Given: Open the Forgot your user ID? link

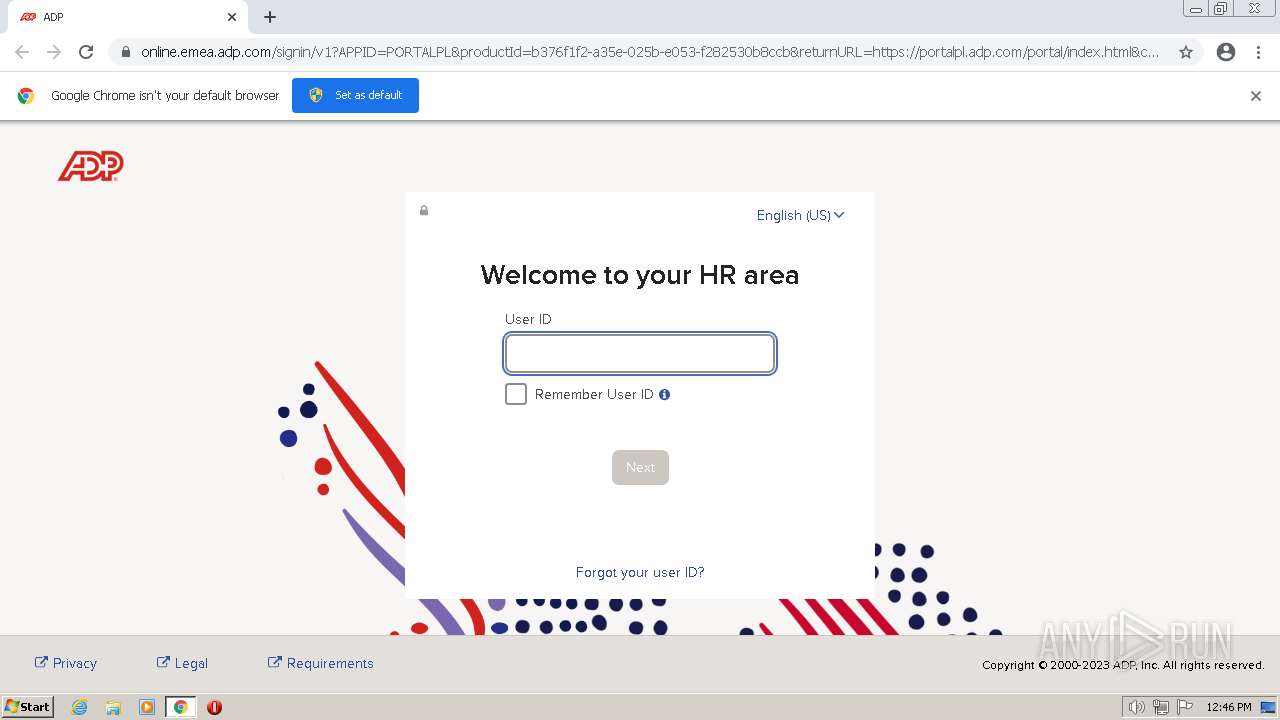Looking at the screenshot, I should (x=640, y=572).
